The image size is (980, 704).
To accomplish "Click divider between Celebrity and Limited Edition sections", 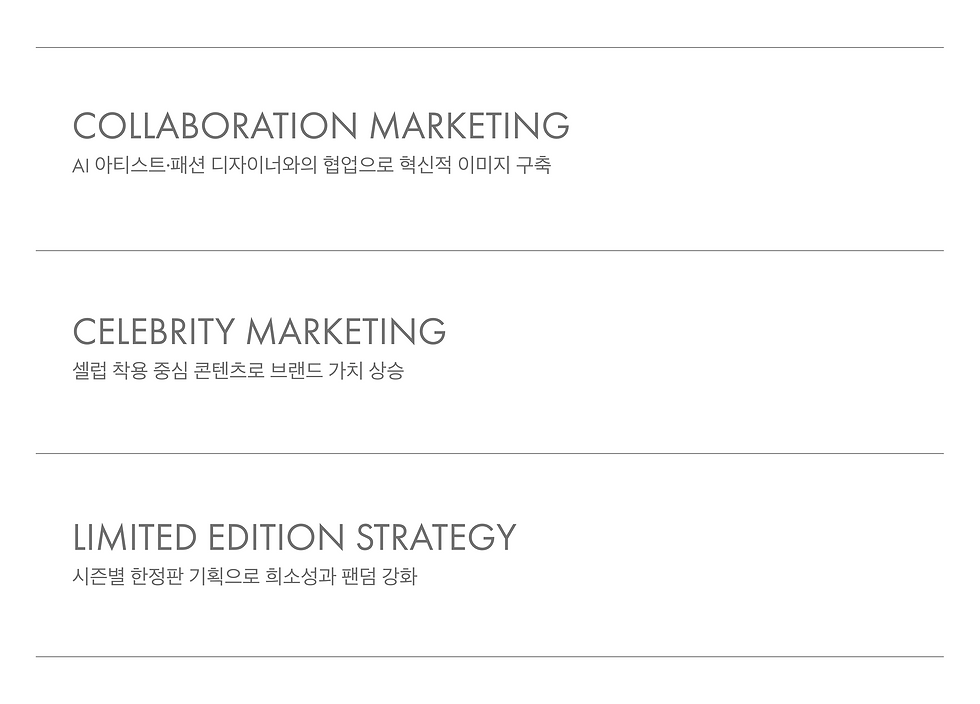I will point(489,453).
